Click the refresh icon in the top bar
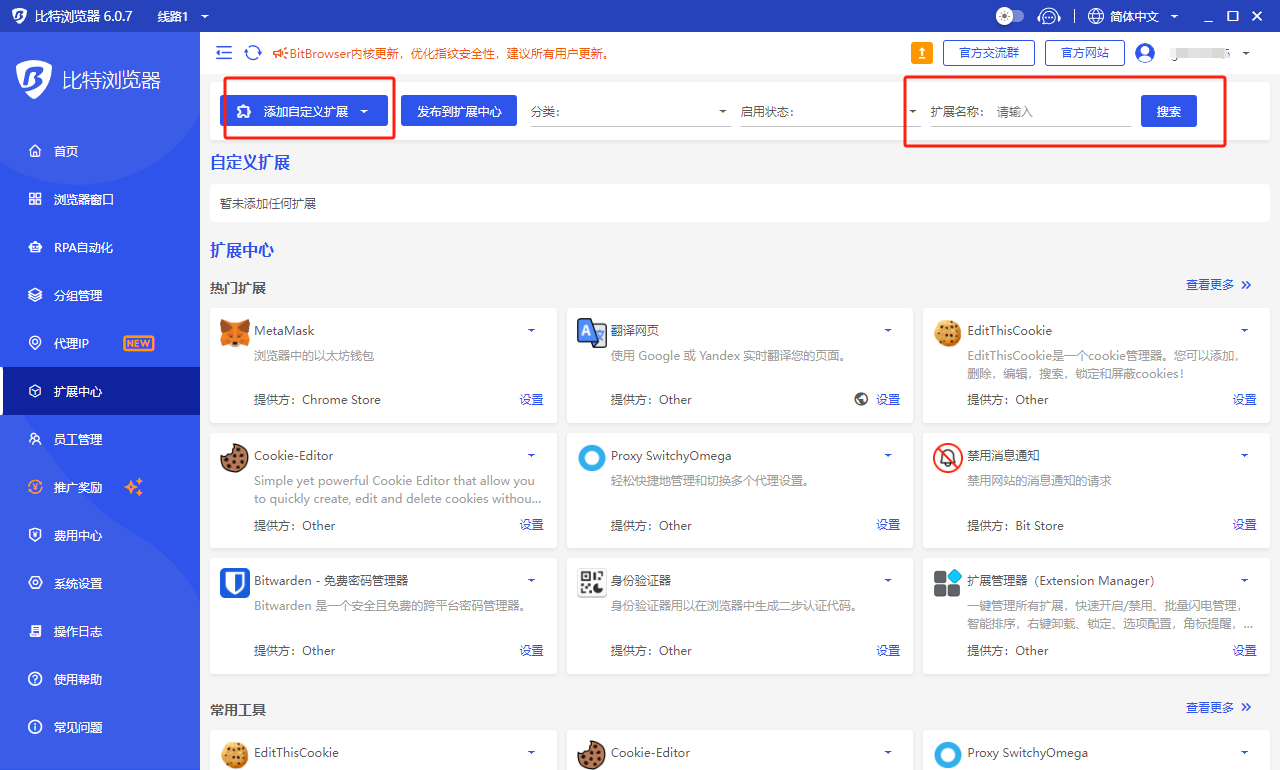The height and width of the screenshot is (770, 1280). pos(253,53)
